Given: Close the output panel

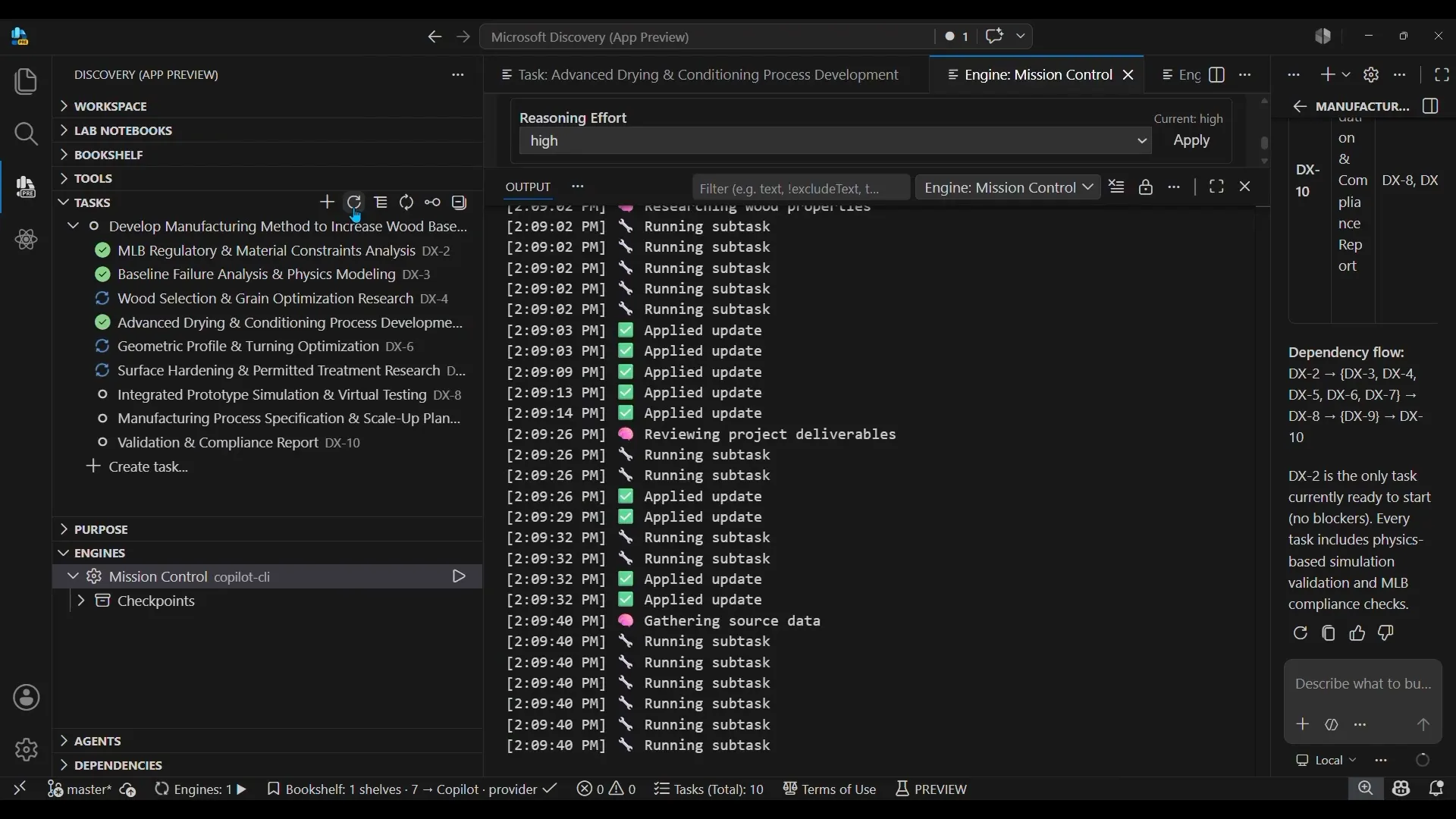Looking at the screenshot, I should tap(1245, 187).
